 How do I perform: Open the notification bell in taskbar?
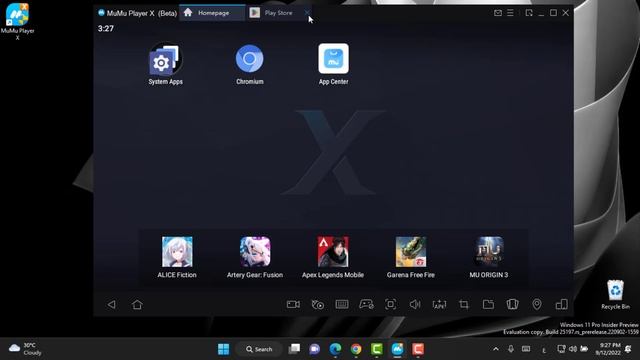(629, 349)
